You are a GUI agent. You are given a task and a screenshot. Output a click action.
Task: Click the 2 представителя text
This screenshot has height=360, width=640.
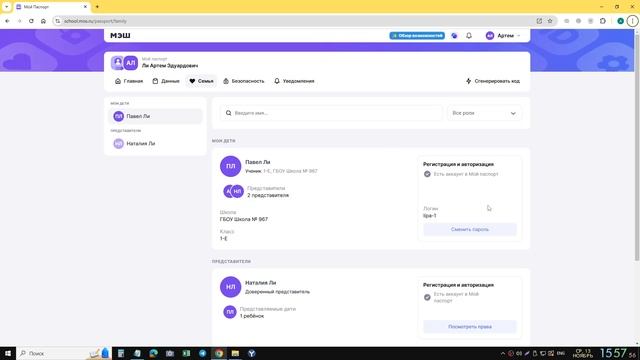[268, 196]
